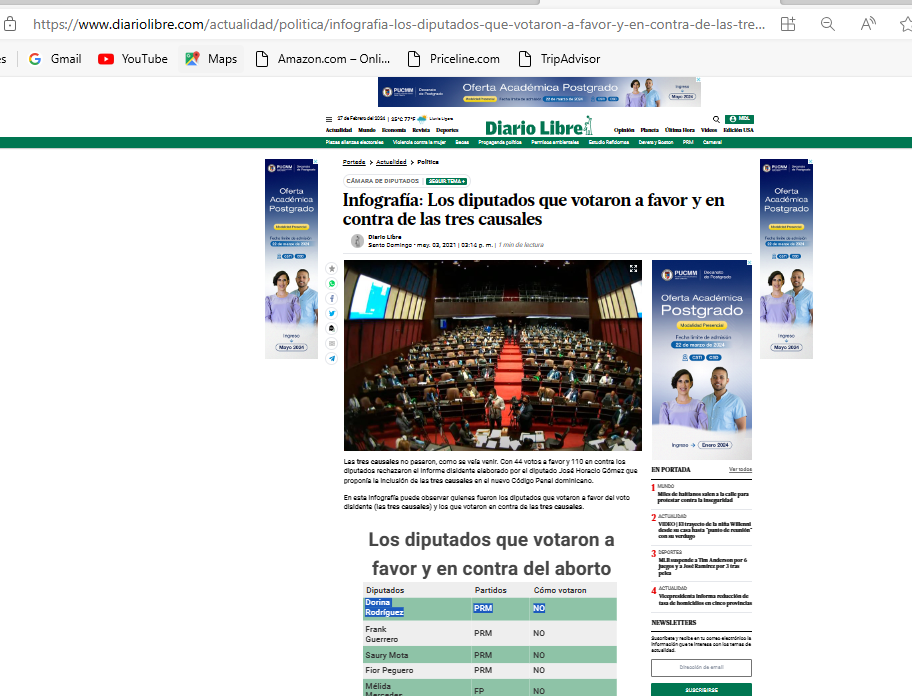
Task: View site info via the address bar lock
Action: tap(10, 24)
